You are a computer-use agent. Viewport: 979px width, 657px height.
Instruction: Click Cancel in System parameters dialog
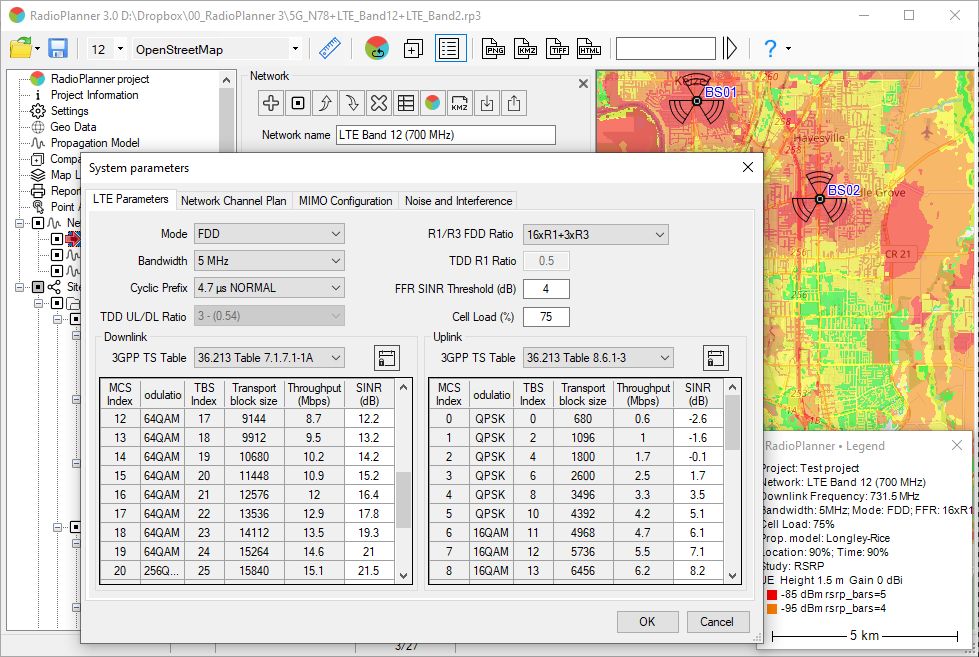point(716,621)
